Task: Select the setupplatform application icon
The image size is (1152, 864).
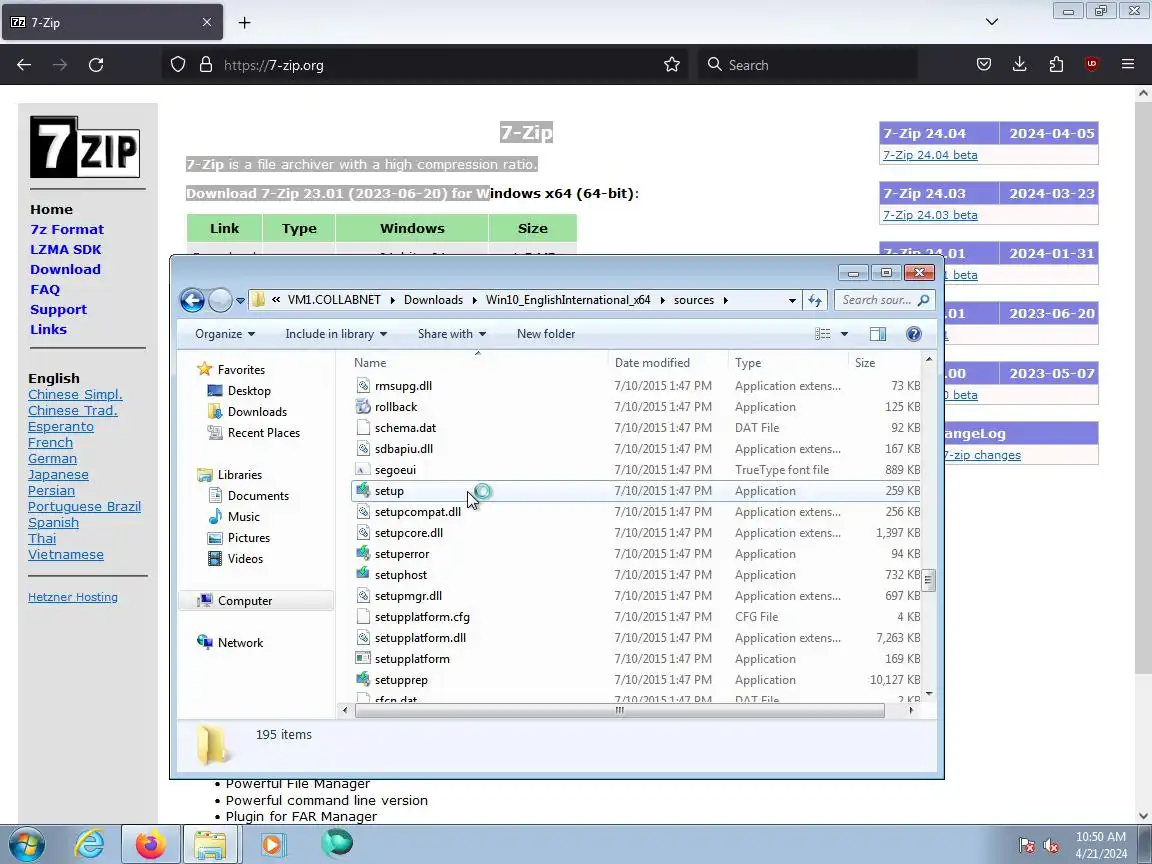Action: tap(363, 658)
